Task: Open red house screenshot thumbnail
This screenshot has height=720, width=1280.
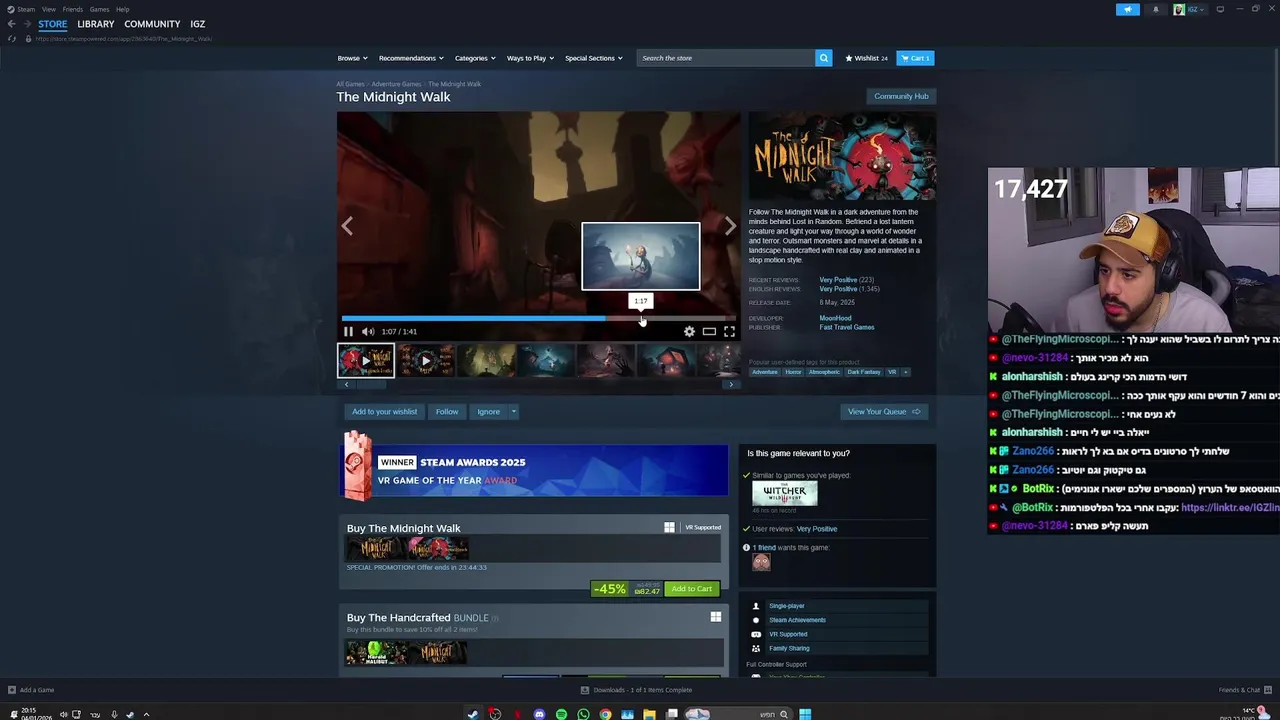Action: point(666,360)
